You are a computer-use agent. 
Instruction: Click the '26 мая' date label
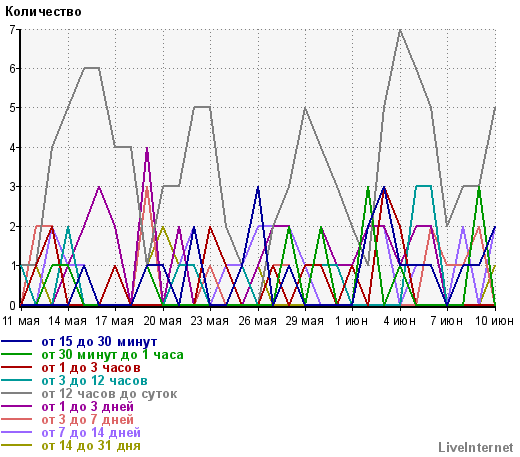[257, 321]
